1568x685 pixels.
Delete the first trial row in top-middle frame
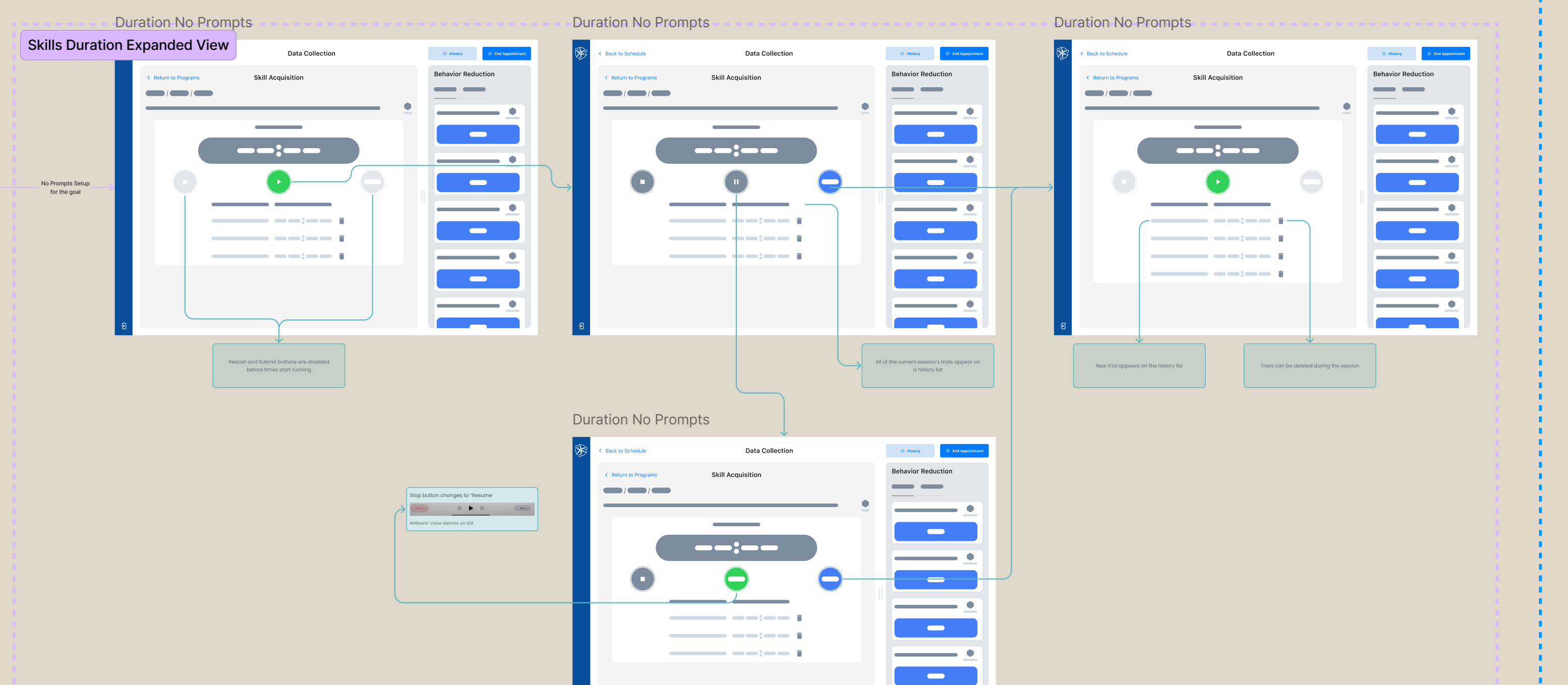tap(799, 221)
